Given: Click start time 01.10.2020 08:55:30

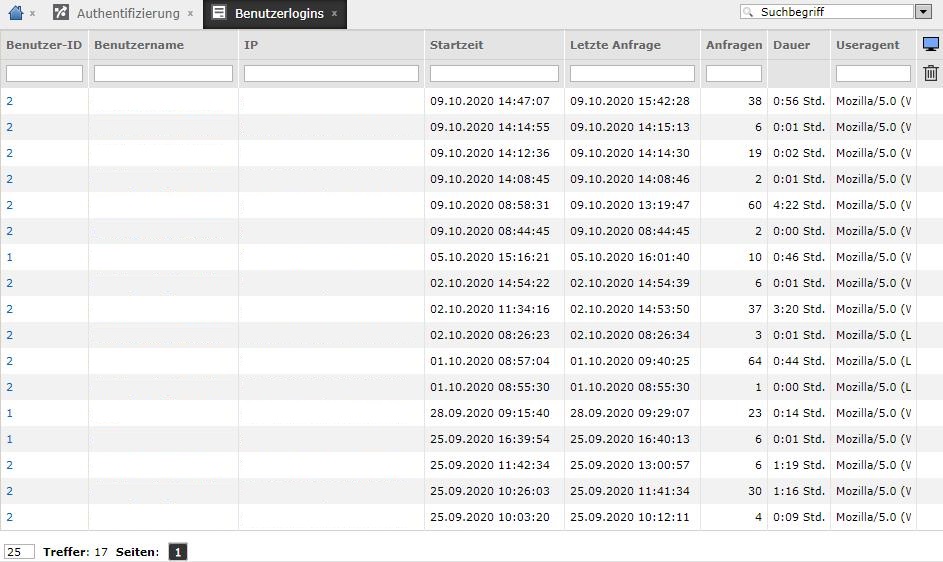Looking at the screenshot, I should tap(490, 387).
